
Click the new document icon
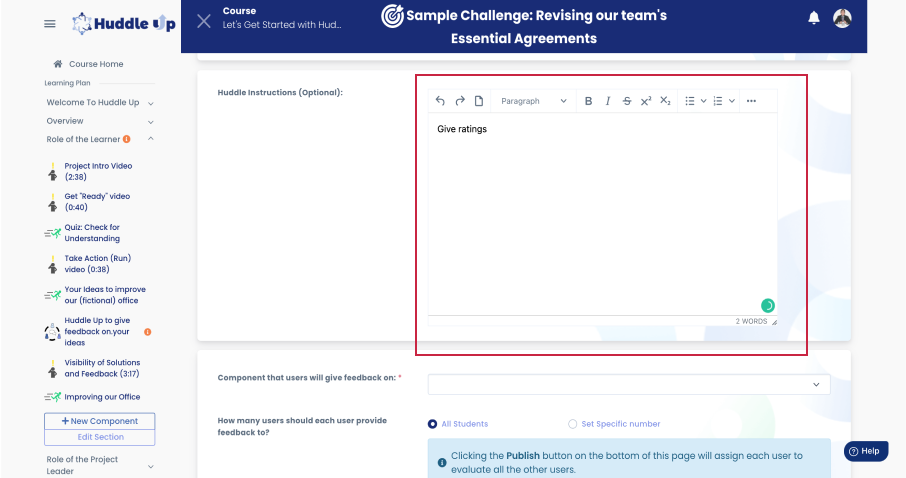tap(479, 101)
